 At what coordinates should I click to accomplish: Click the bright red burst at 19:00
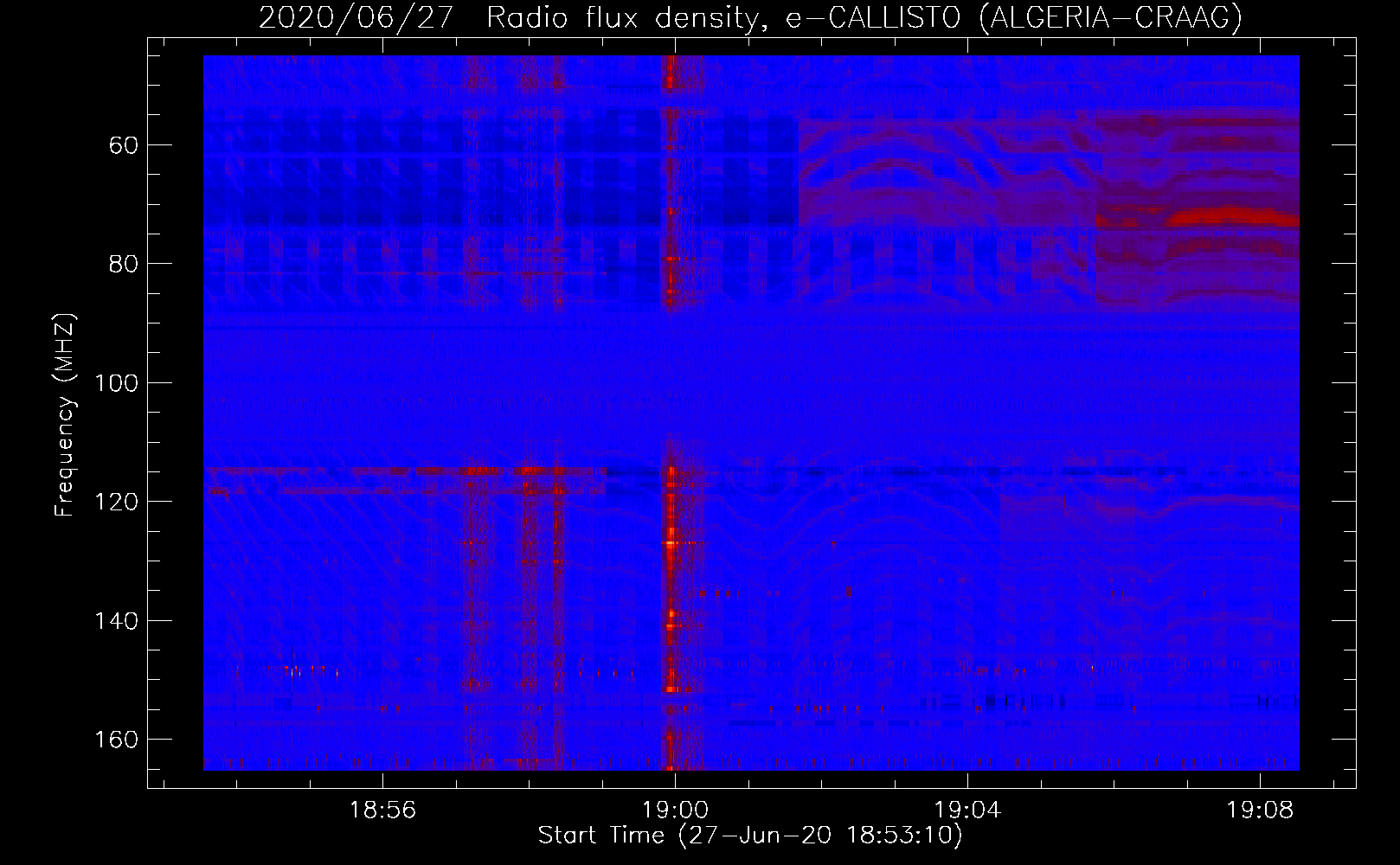click(x=670, y=413)
